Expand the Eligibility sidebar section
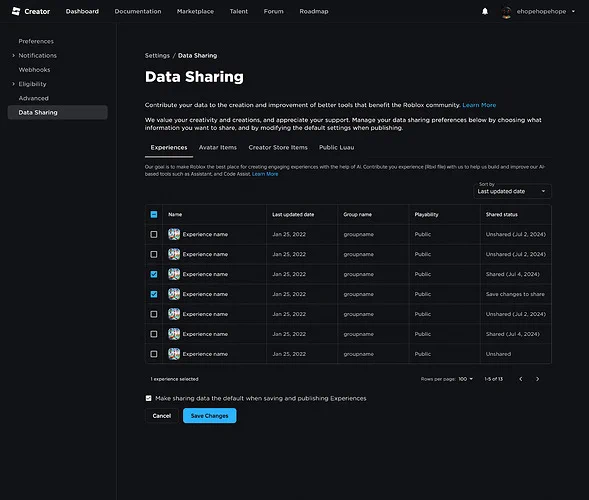Image resolution: width=589 pixels, height=500 pixels. tap(14, 84)
